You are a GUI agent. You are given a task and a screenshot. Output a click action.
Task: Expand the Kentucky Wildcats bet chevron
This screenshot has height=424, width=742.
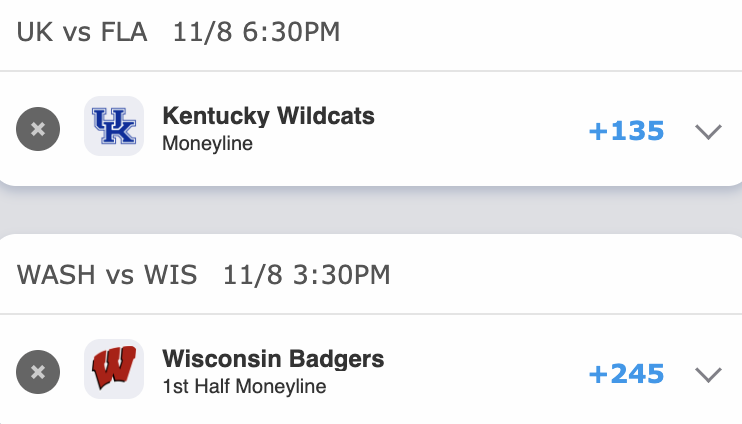[708, 131]
